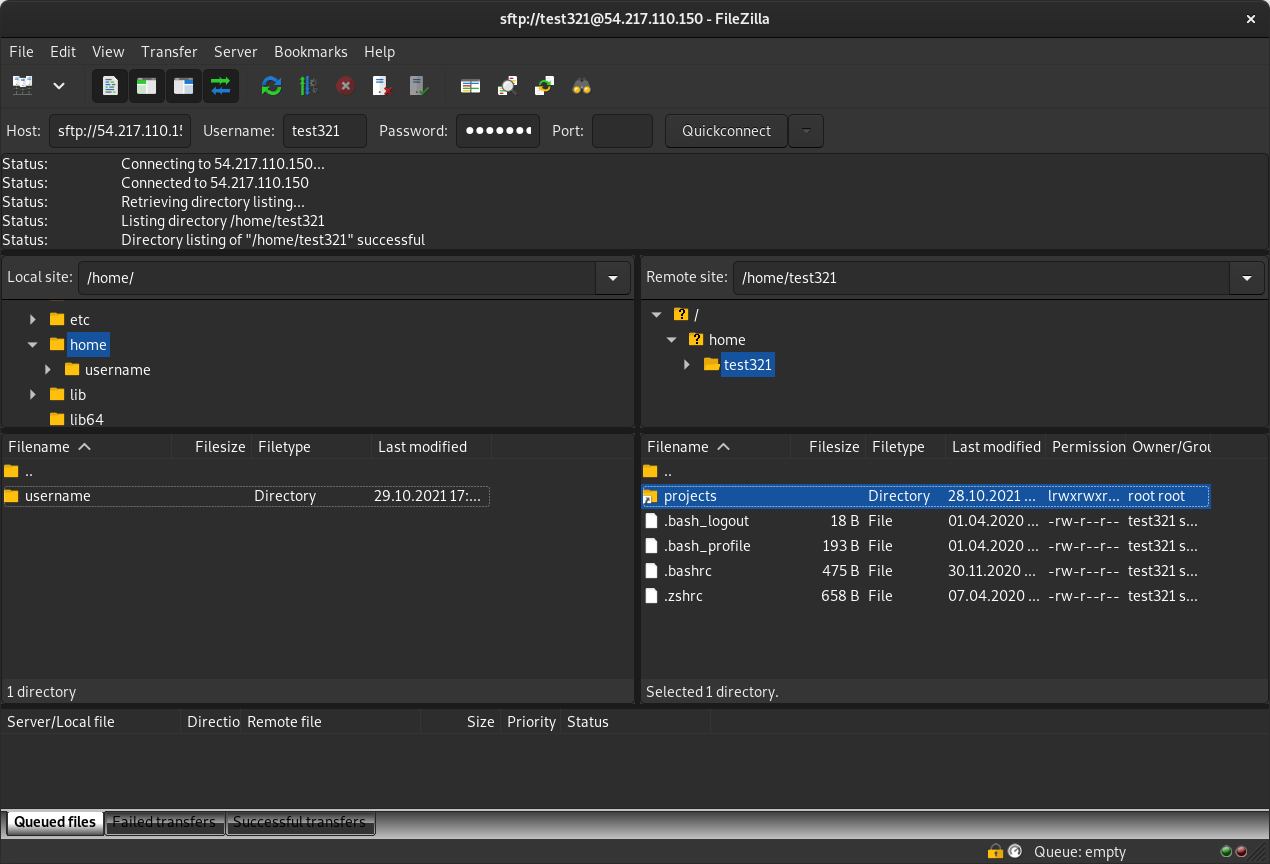1270x864 pixels.
Task: Toggle synchronized browsing
Action: pos(545,86)
